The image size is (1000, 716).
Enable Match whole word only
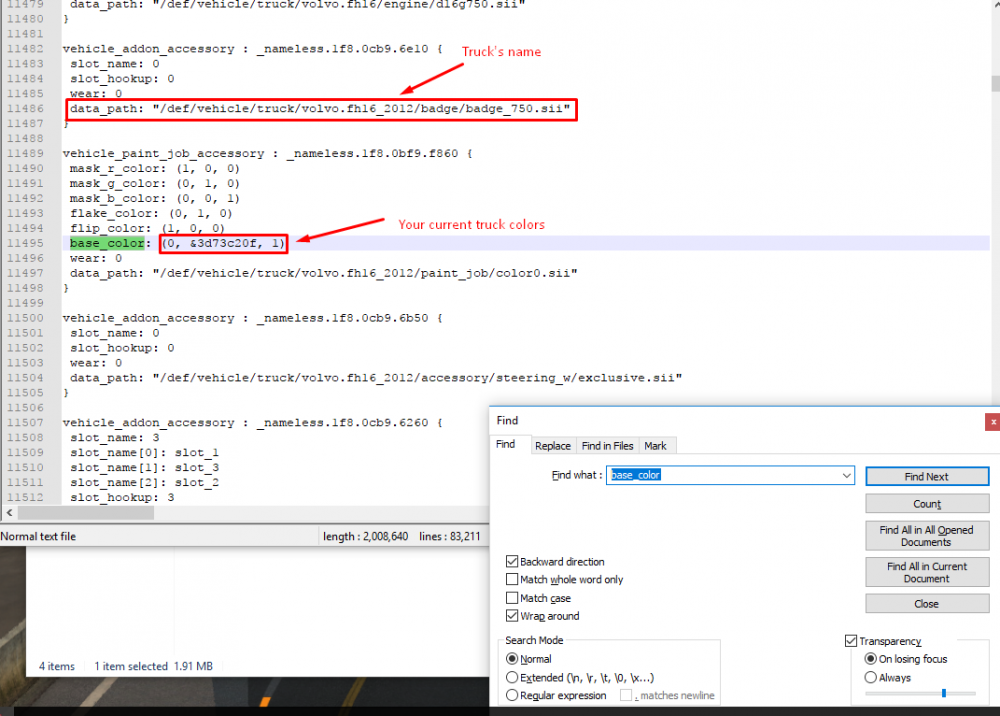pyautogui.click(x=513, y=580)
